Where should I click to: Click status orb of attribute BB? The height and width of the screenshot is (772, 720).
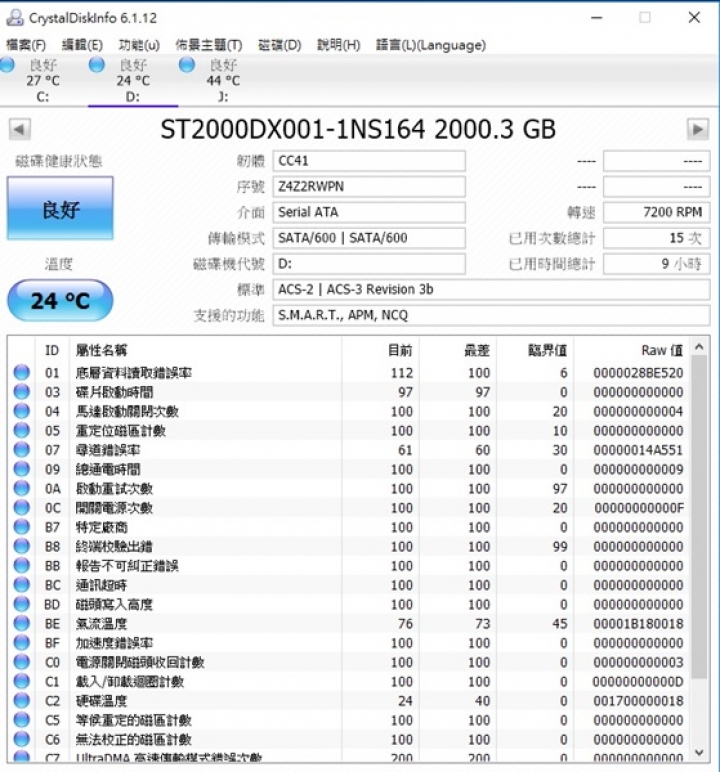(x=22, y=566)
